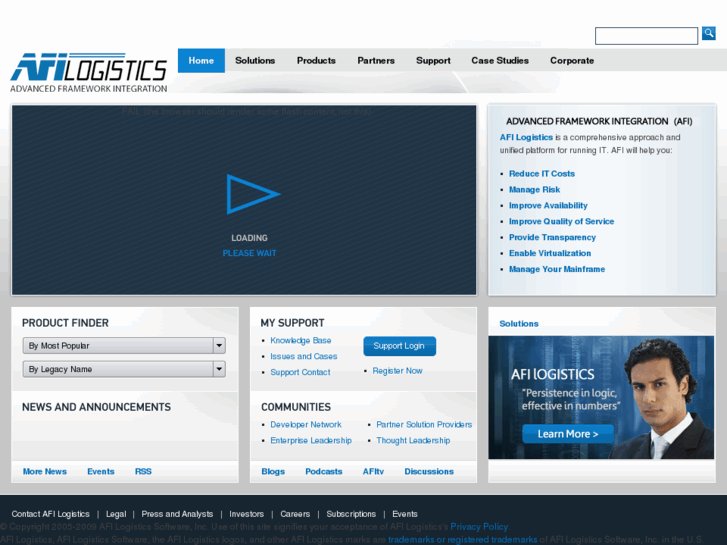Click the PRODUCT FINDER heading
The height and width of the screenshot is (545, 727).
click(65, 323)
